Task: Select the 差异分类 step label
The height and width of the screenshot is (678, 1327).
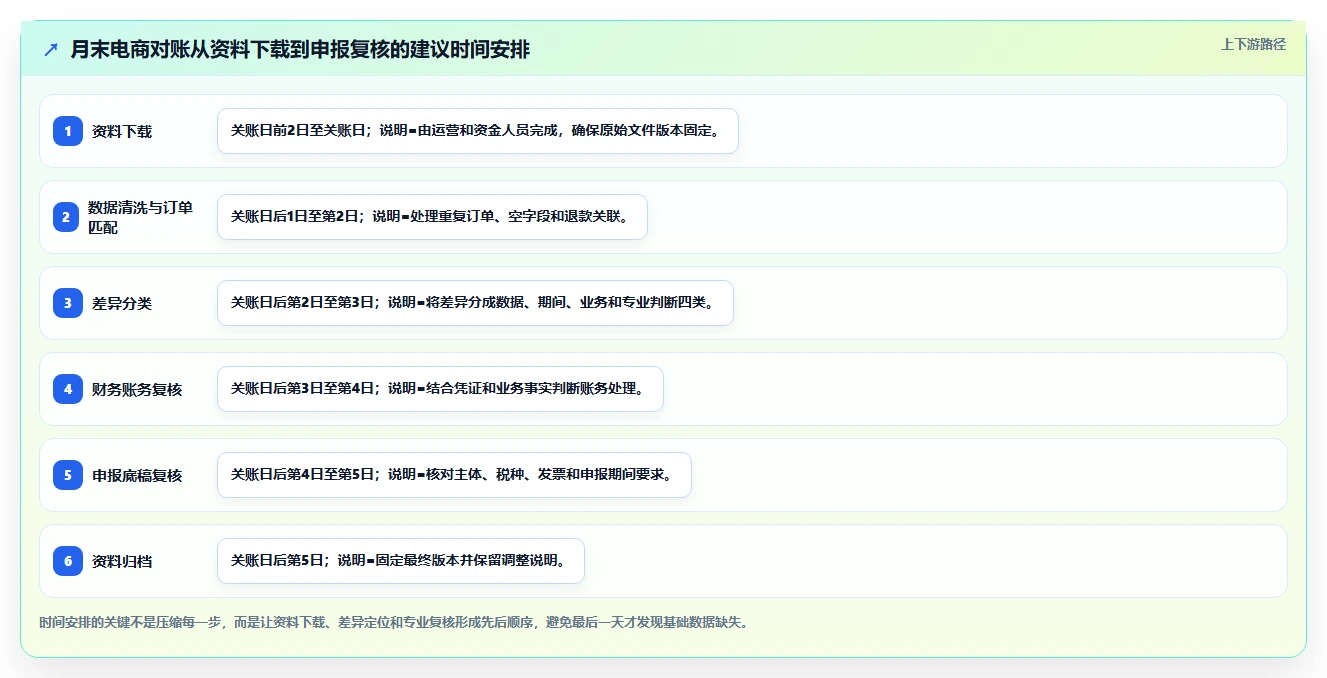Action: (122, 303)
